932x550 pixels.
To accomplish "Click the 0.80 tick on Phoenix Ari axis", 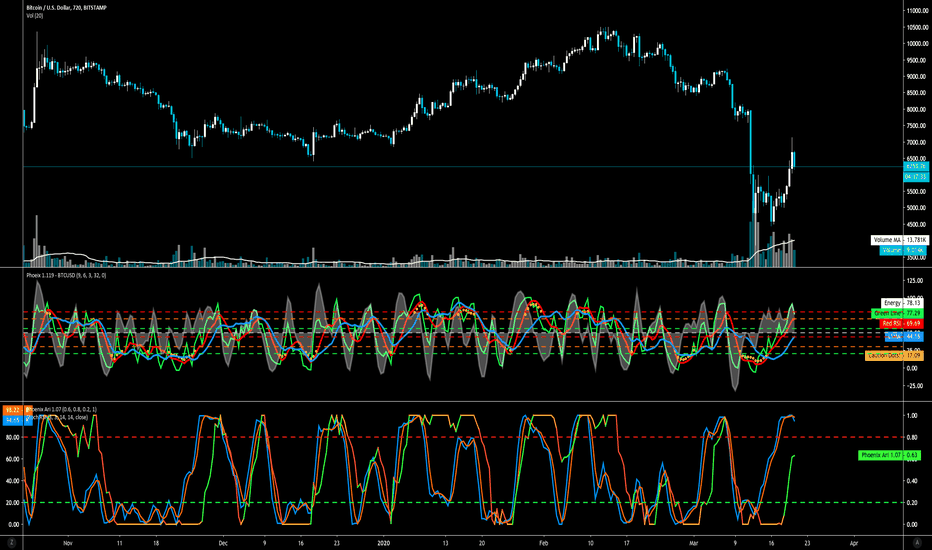I will 911,438.
